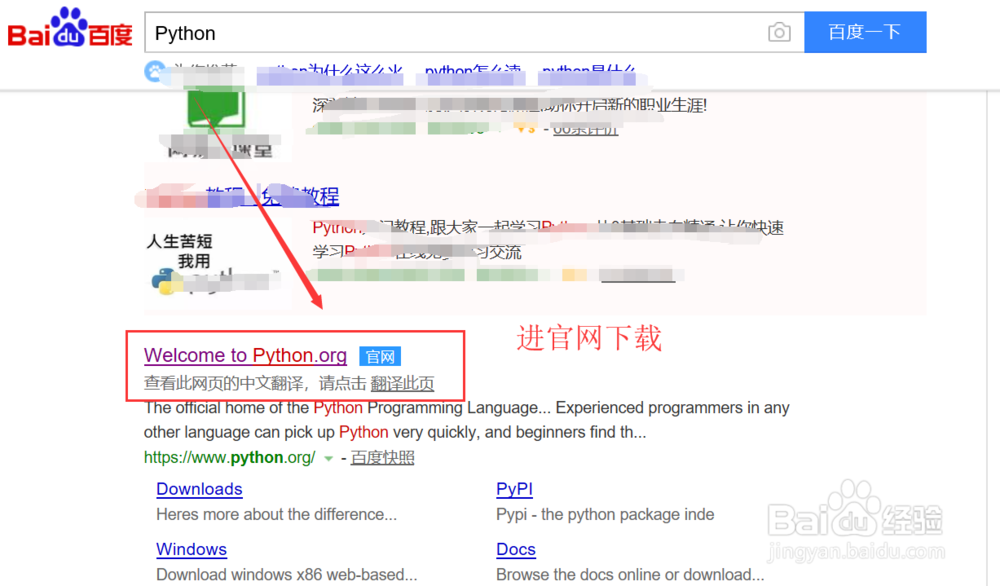Expand the dropdown arrow after python.org URL
Screen dimensions: 1000x586
tap(328, 458)
